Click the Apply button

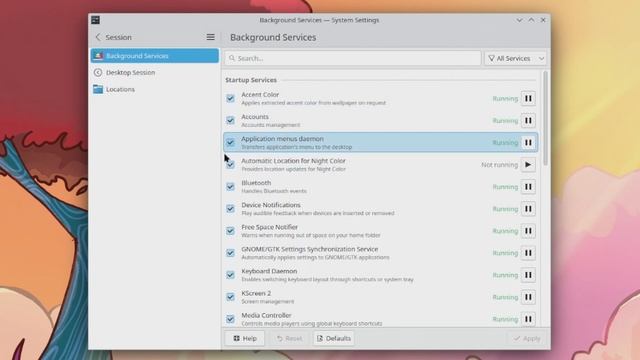click(527, 338)
